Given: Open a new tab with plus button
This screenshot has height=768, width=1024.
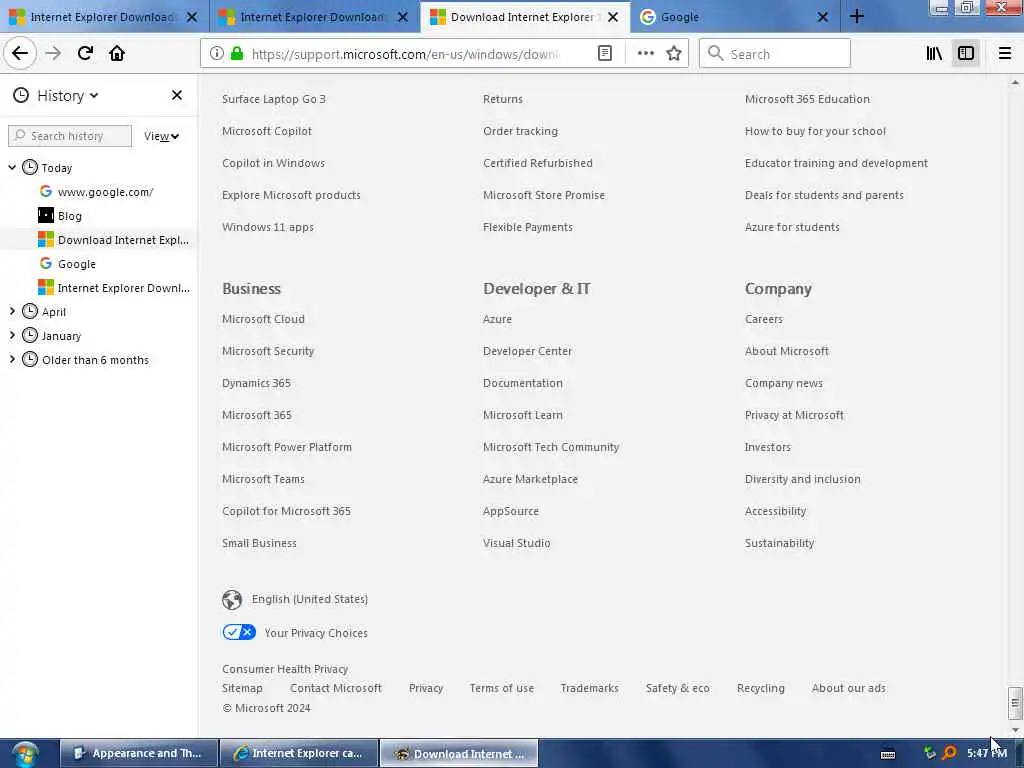Looking at the screenshot, I should coord(857,17).
